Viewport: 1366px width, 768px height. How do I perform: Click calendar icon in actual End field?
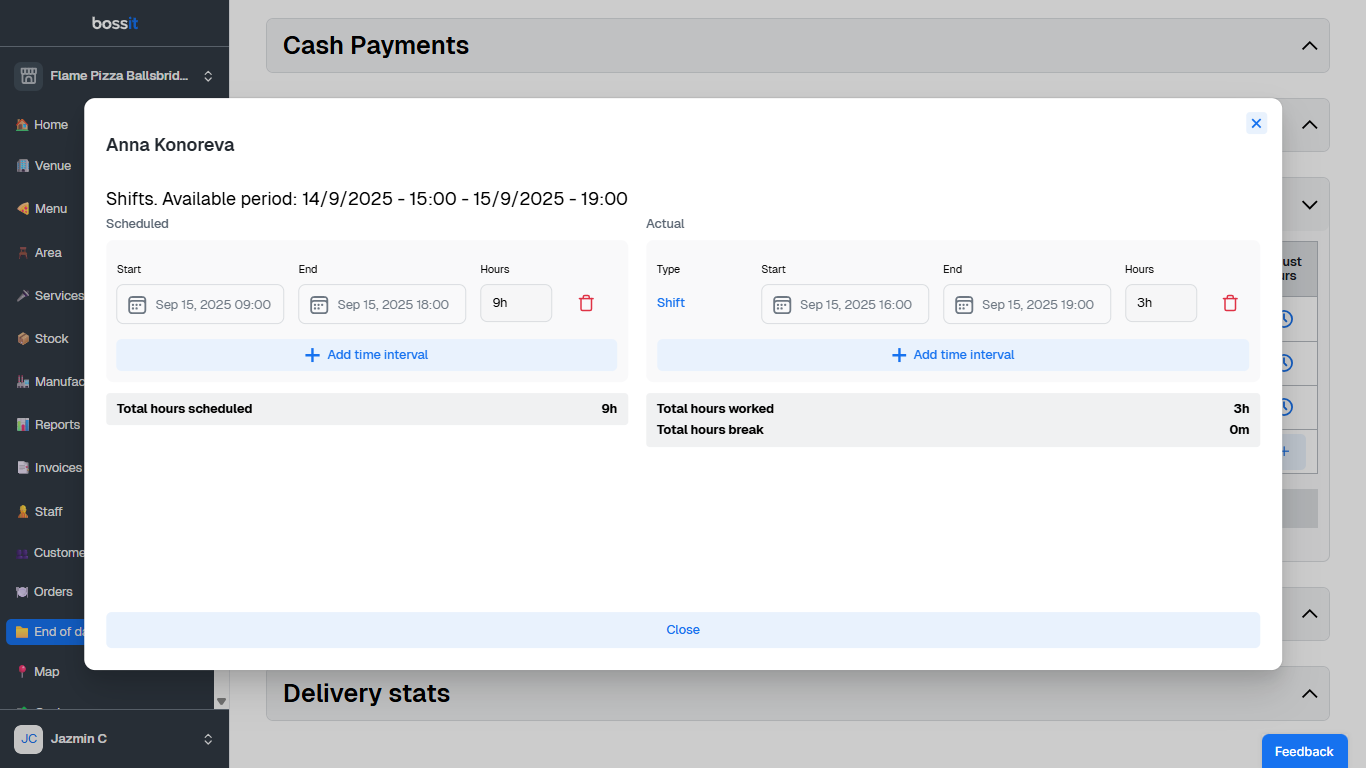(x=964, y=304)
